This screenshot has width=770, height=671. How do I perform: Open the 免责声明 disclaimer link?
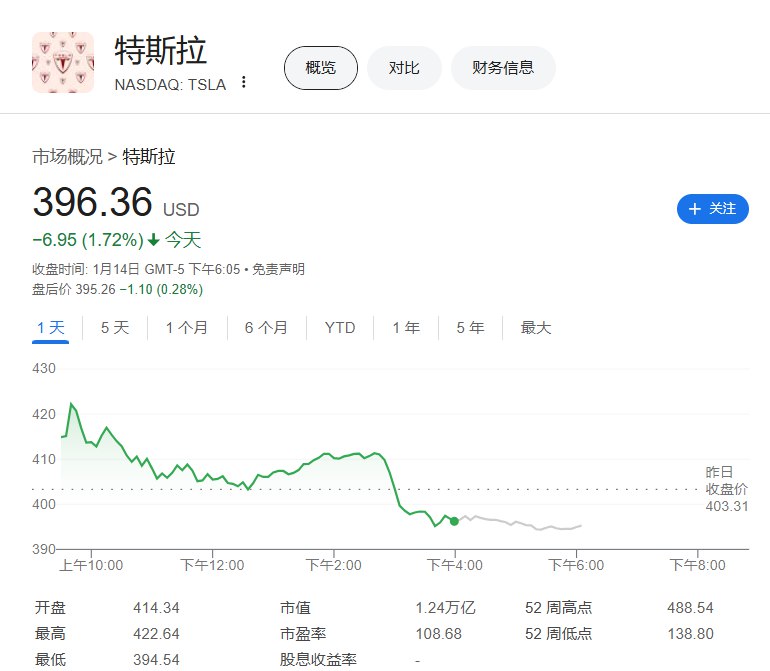click(278, 269)
